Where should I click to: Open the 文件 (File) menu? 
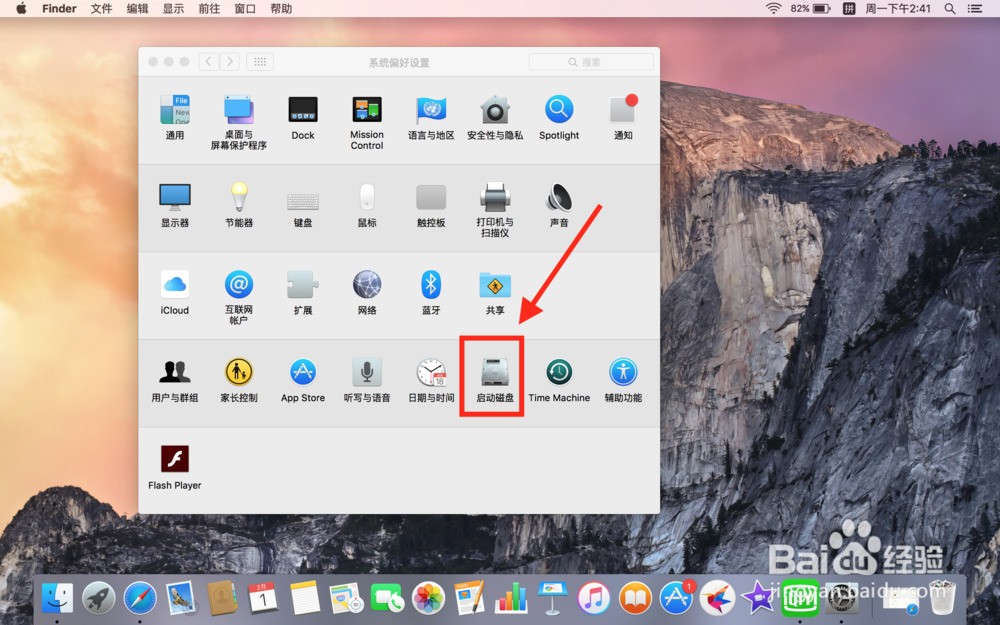click(x=101, y=9)
